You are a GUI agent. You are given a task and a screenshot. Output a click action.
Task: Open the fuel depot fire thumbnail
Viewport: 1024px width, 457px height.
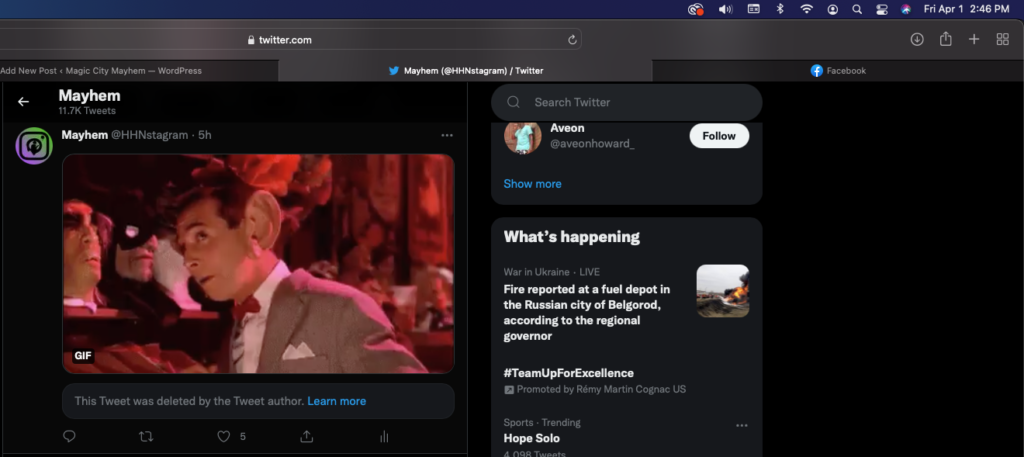point(722,291)
